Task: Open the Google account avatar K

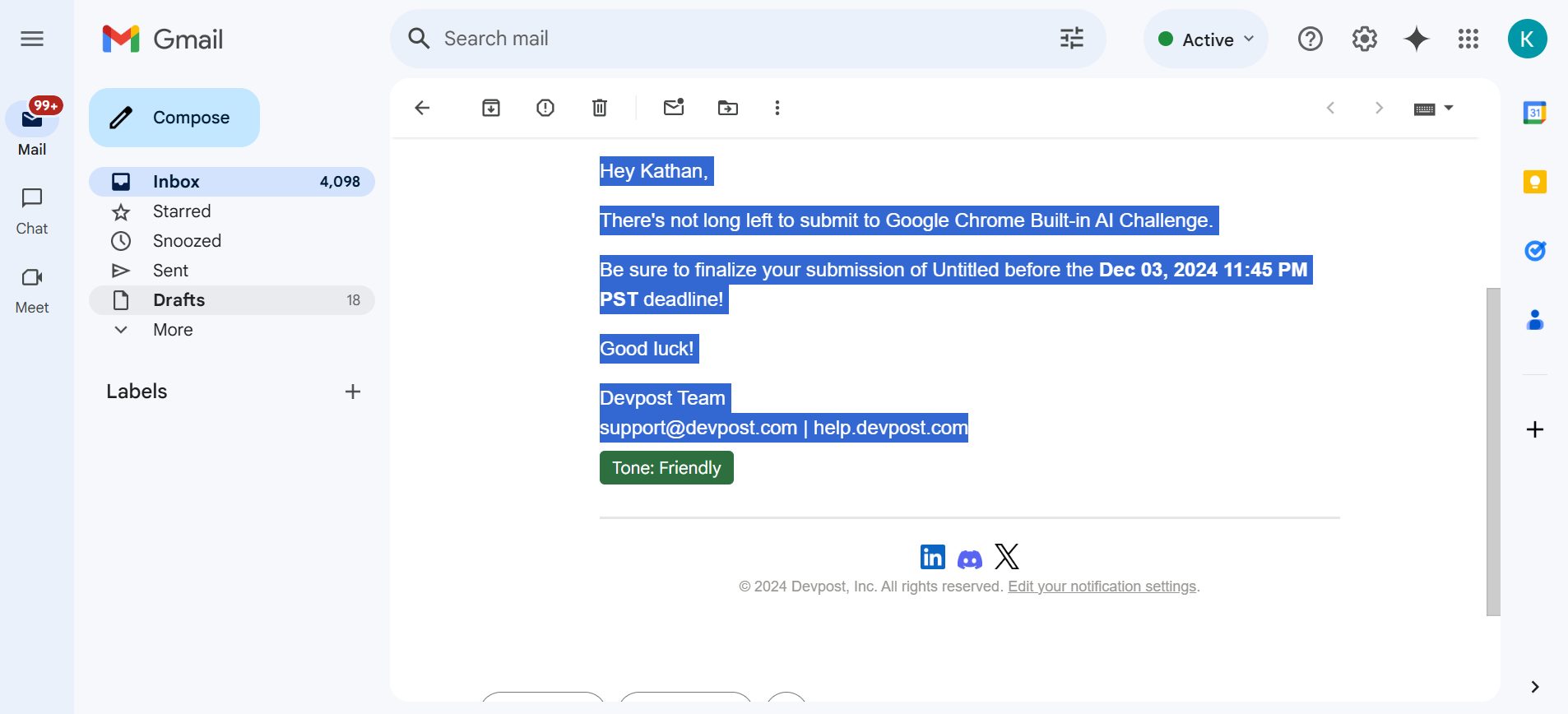Action: pos(1528,39)
